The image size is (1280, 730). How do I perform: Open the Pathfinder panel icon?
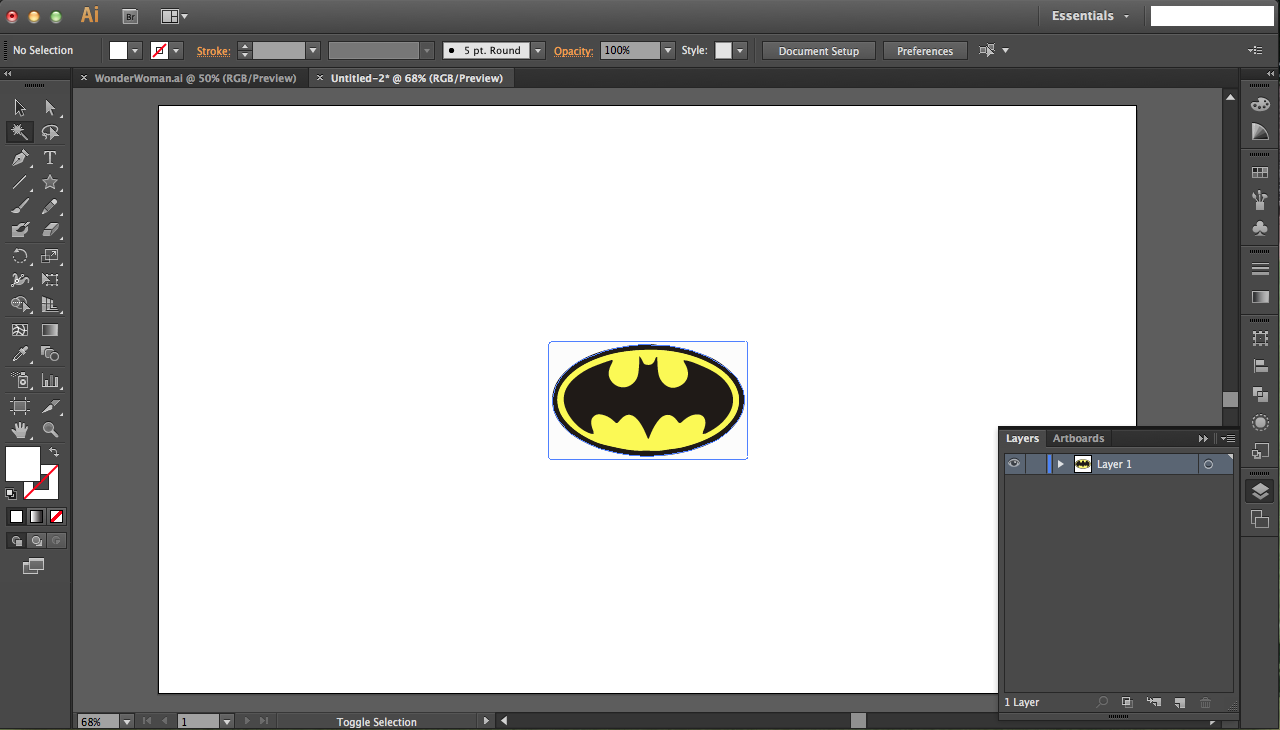click(1260, 395)
